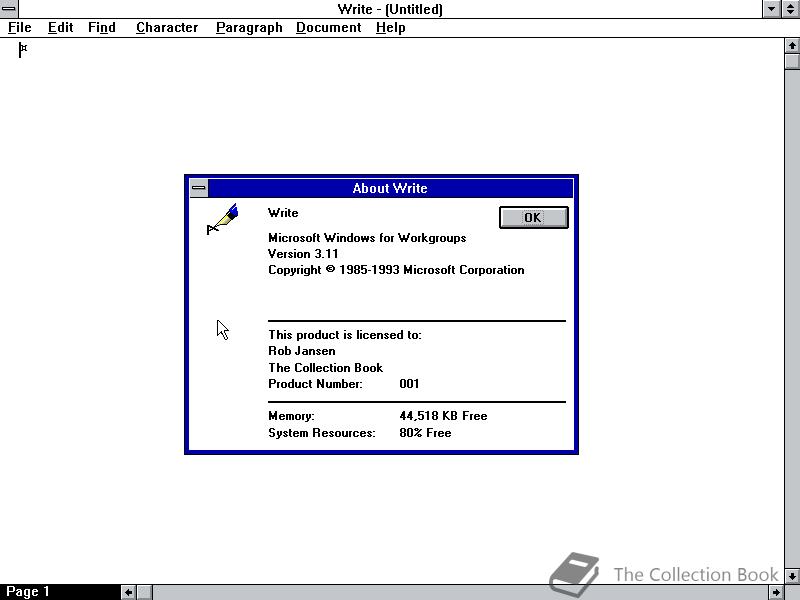Open the Document menu
Viewport: 800px width, 600px height.
click(x=329, y=28)
